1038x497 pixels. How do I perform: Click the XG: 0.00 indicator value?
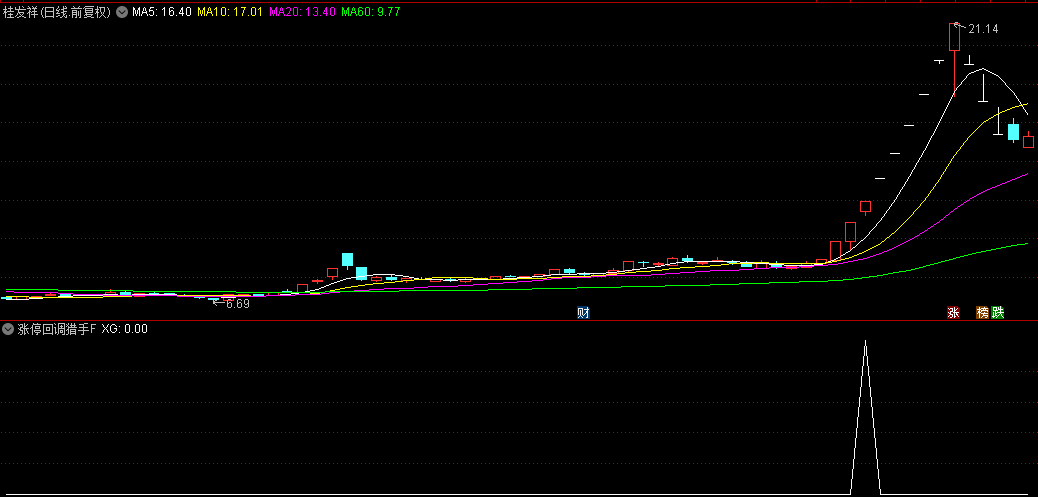coord(124,328)
